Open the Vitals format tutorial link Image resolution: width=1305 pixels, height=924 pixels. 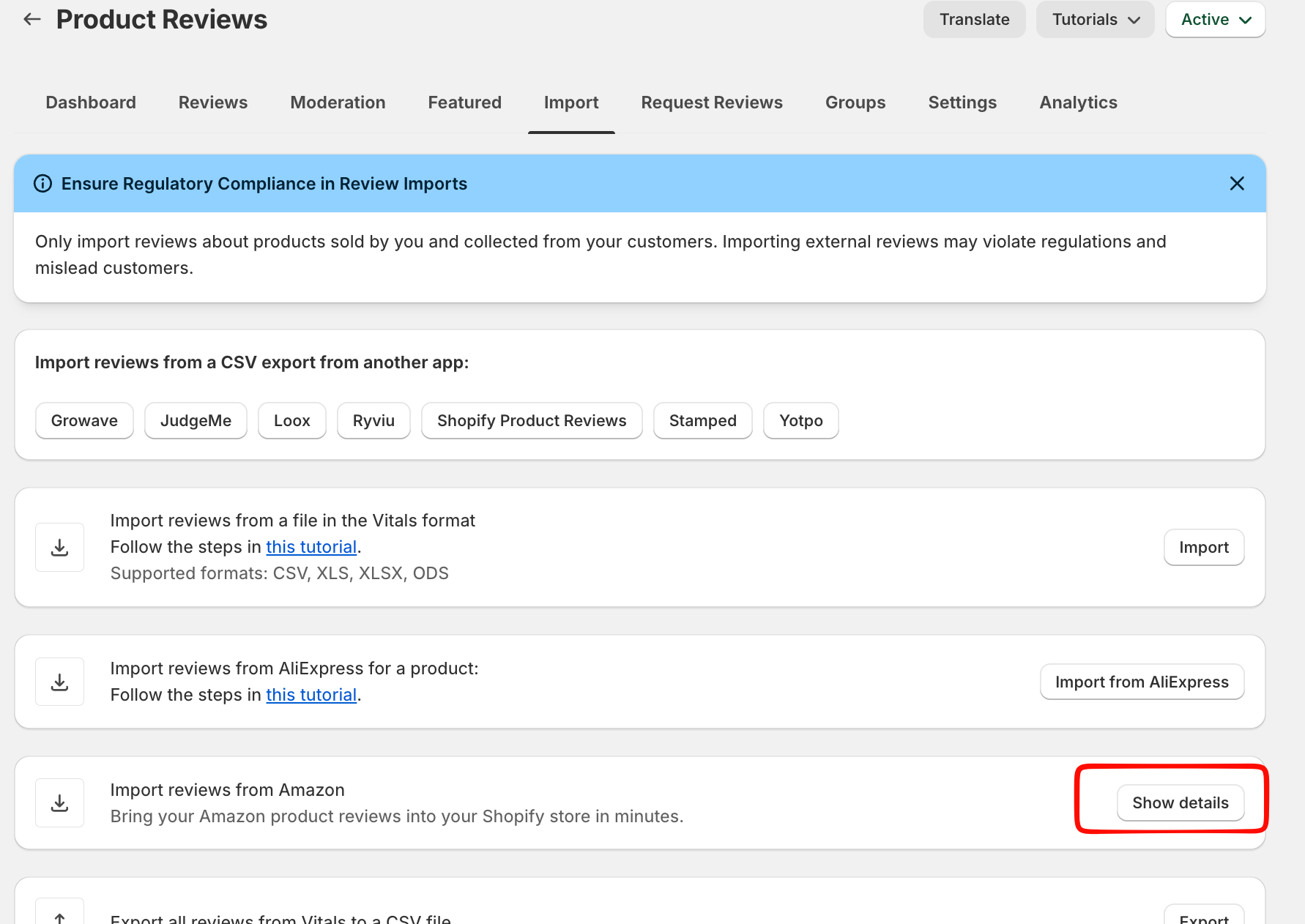coord(311,548)
